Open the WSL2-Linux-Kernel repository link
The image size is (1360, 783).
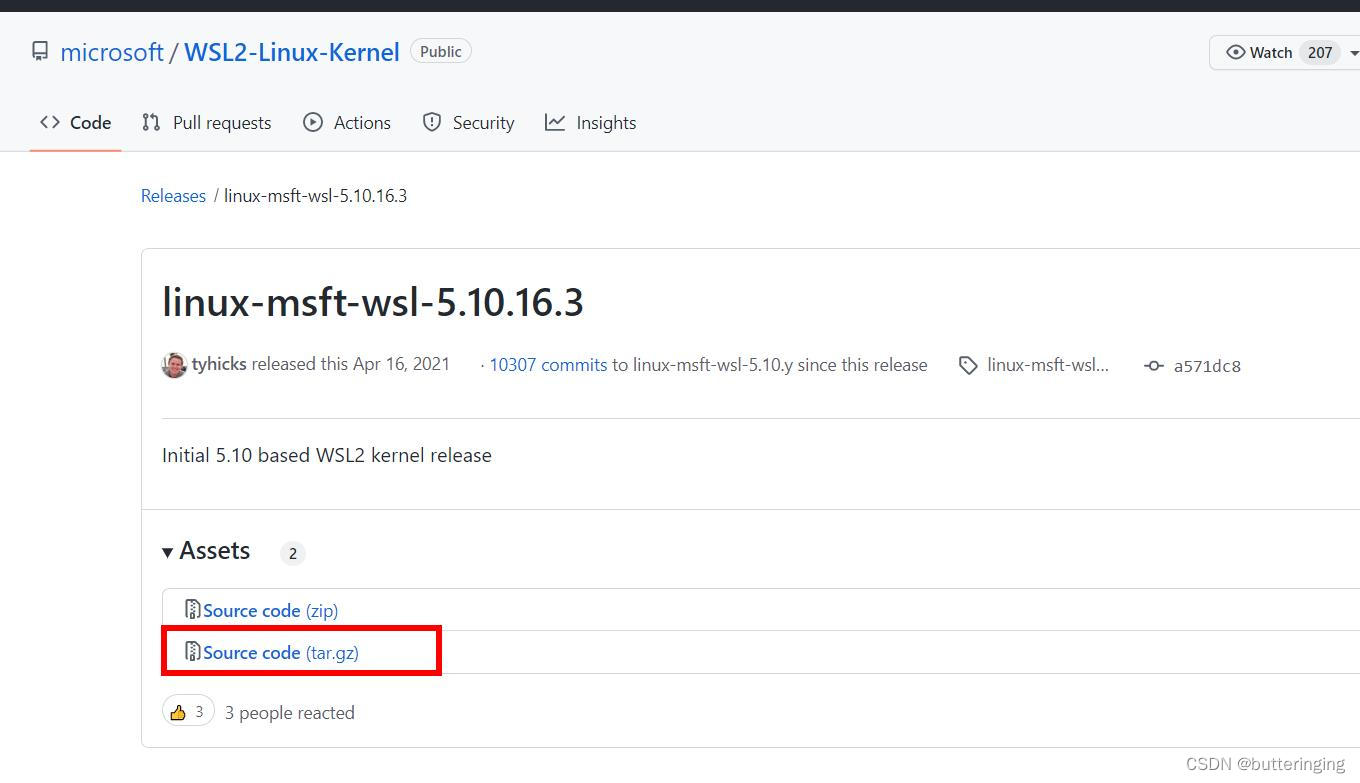click(x=292, y=52)
